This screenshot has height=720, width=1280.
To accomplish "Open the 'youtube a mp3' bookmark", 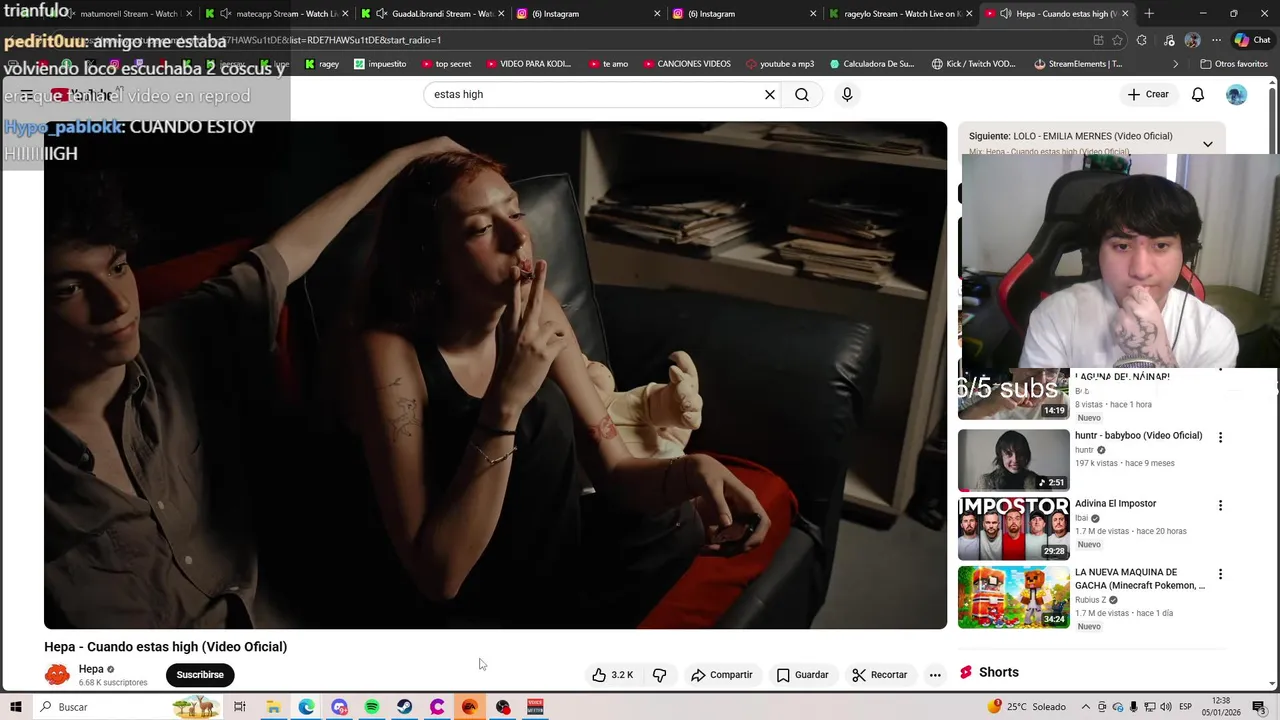I will 779,64.
